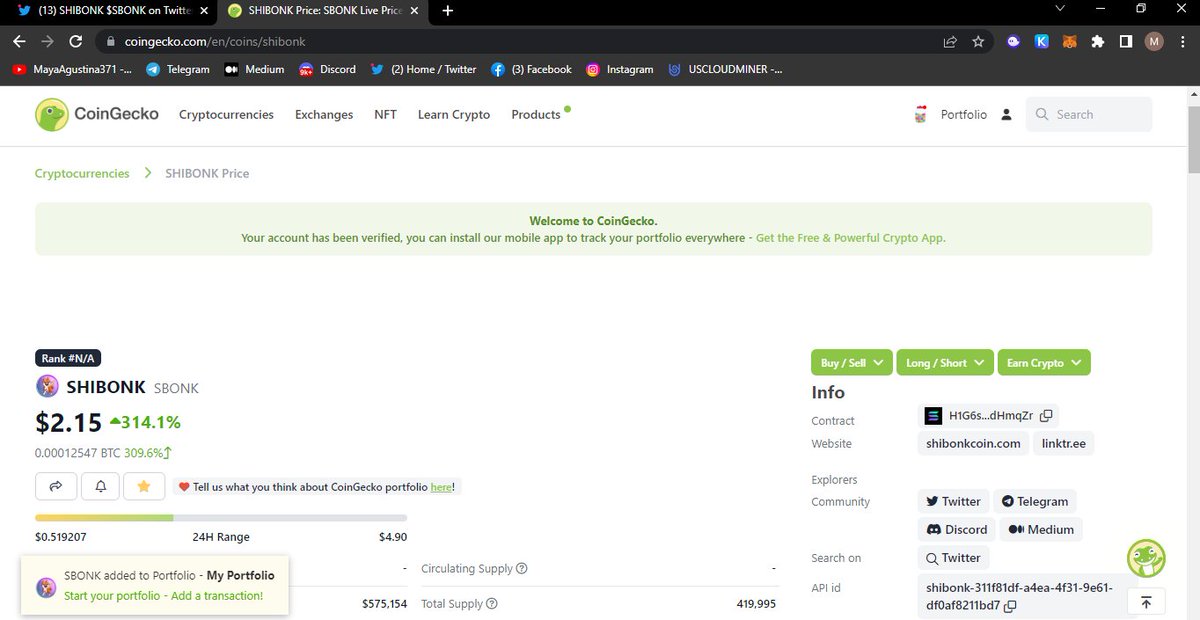The image size is (1200, 620).
Task: Open the Earn Crypto dropdown
Action: [1044, 363]
